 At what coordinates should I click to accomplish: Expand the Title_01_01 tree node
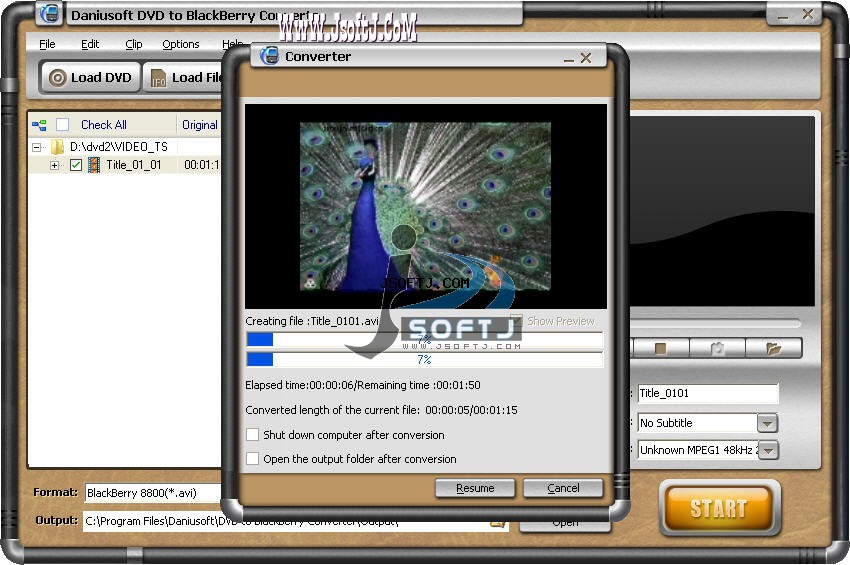54,165
